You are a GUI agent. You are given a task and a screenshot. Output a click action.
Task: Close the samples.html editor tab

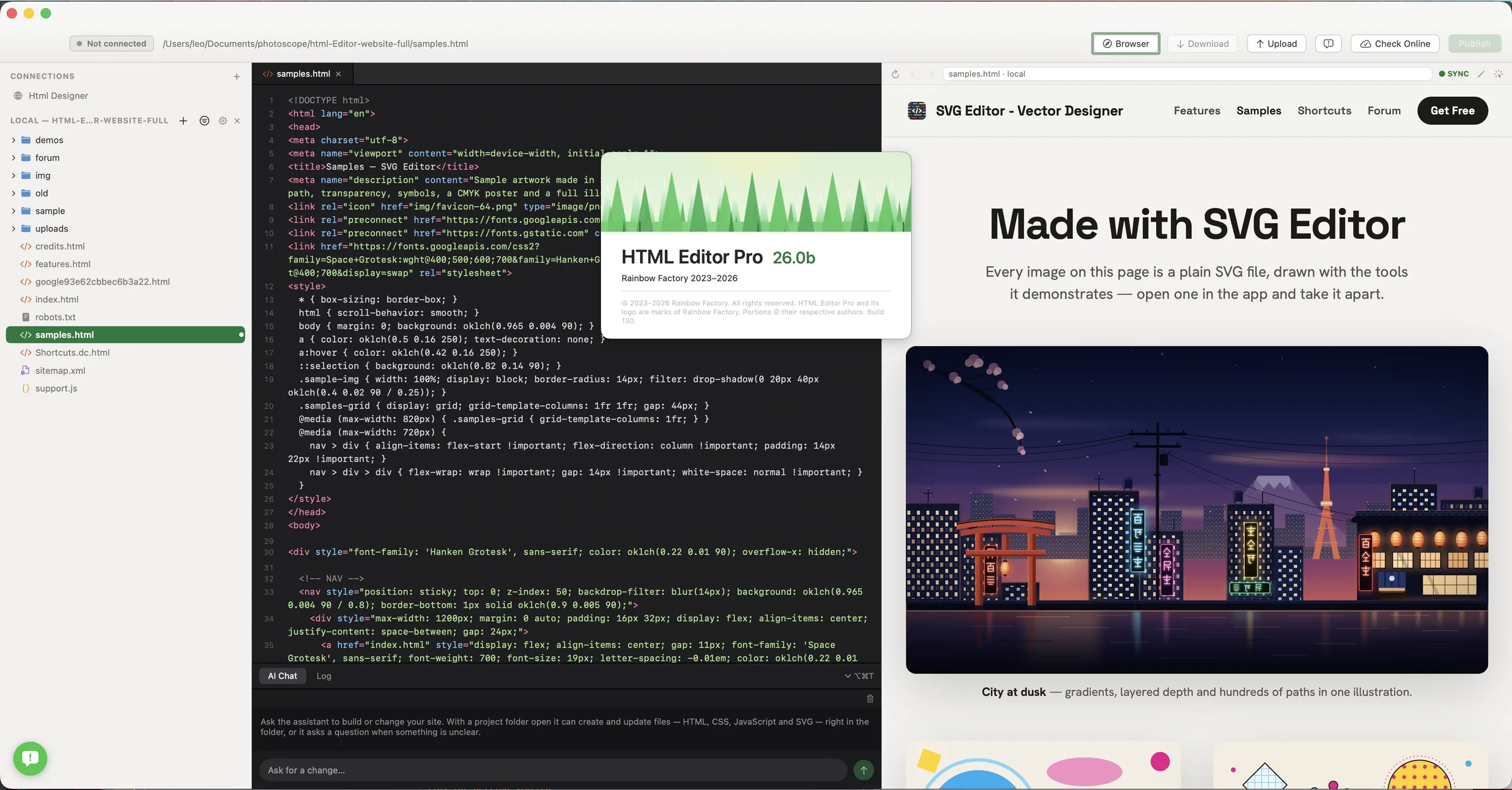(x=338, y=74)
